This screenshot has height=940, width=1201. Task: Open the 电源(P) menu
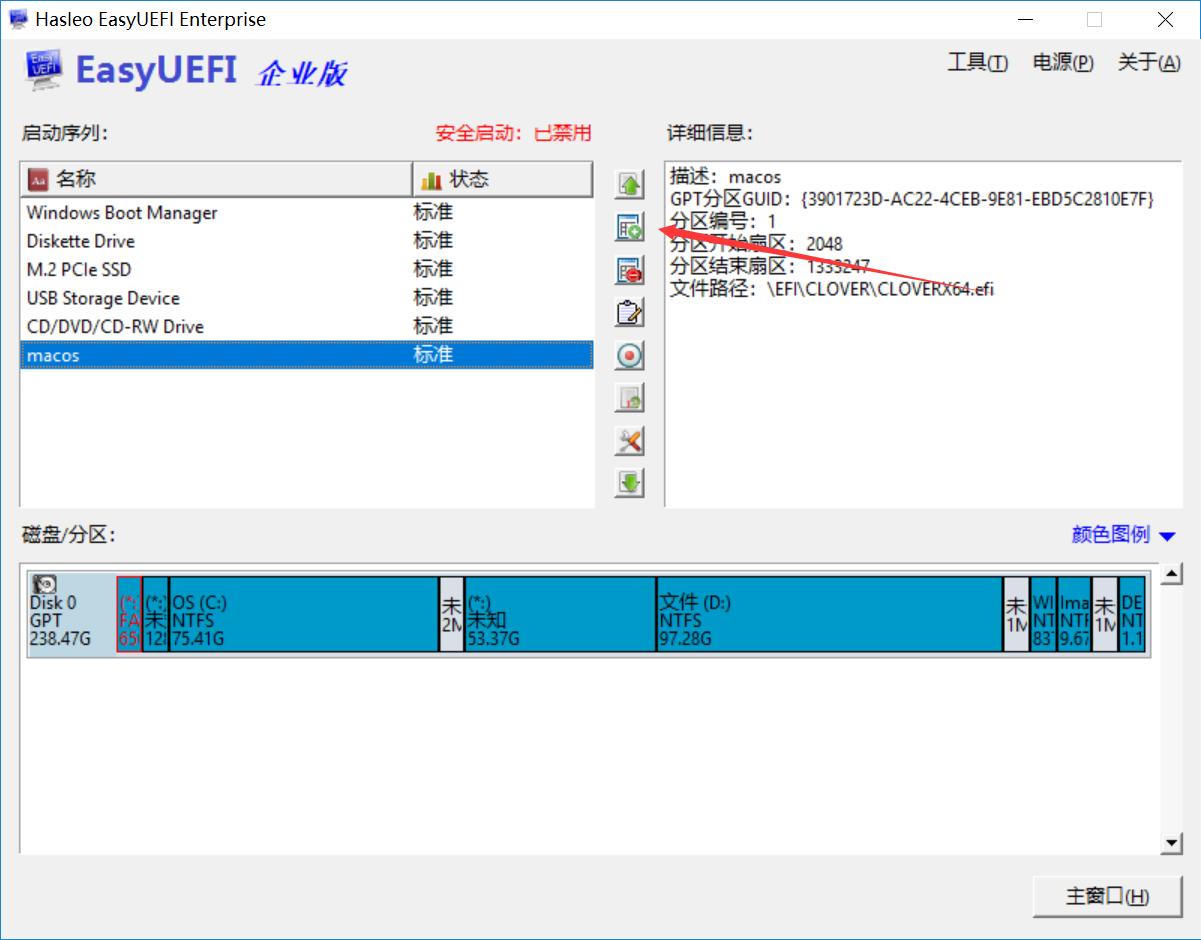(1062, 61)
